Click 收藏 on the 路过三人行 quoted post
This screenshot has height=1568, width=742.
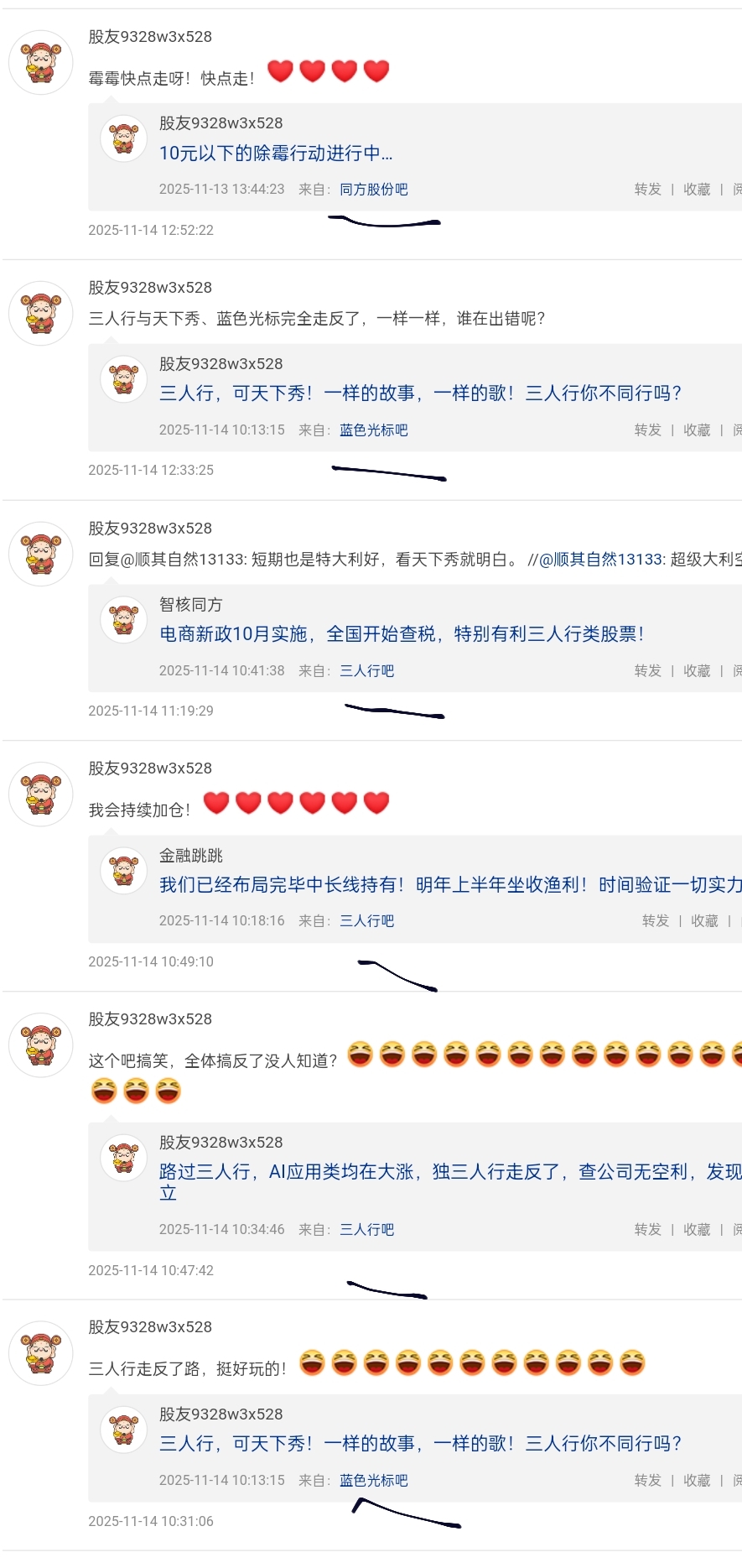point(697,1230)
